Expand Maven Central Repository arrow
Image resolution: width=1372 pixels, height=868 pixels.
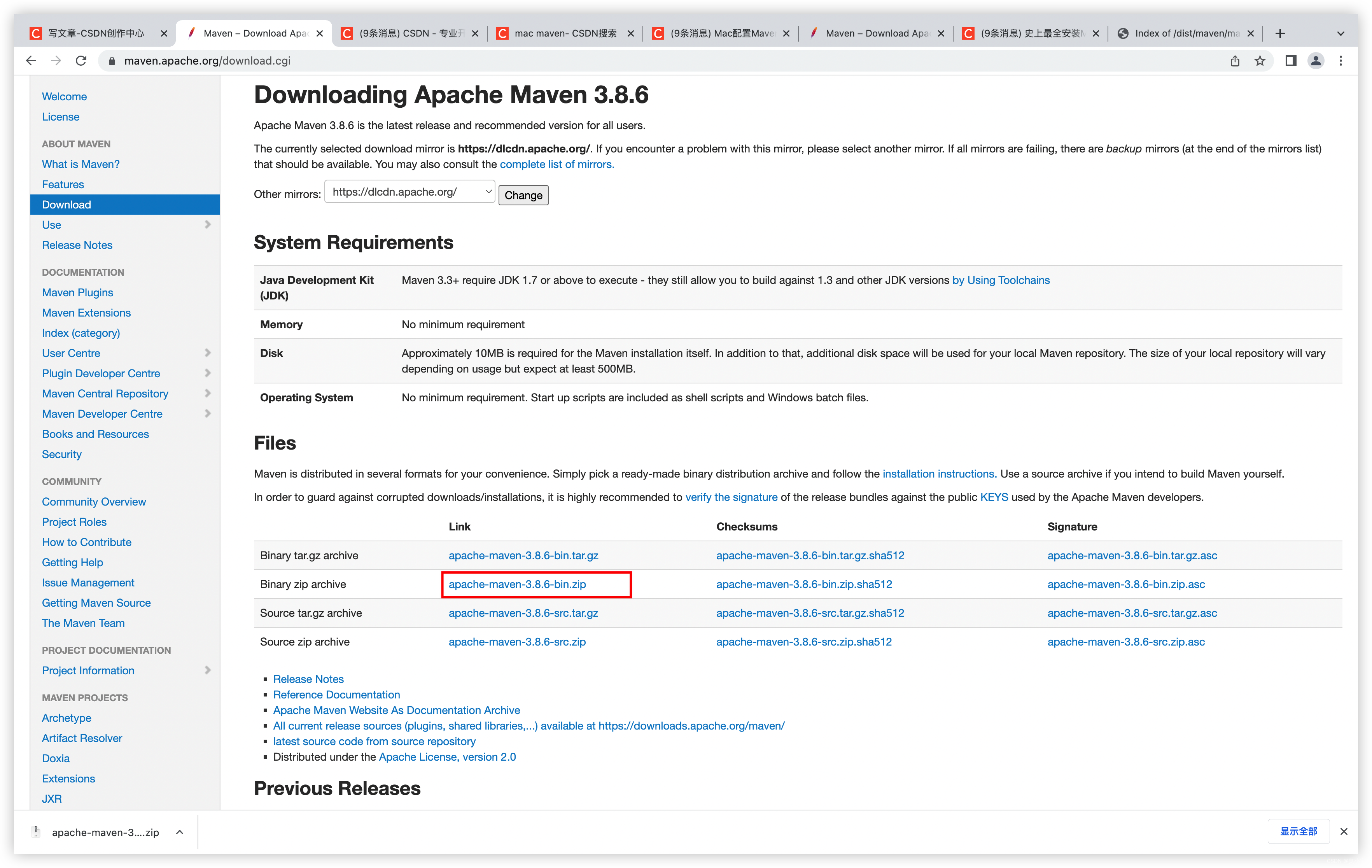[207, 393]
